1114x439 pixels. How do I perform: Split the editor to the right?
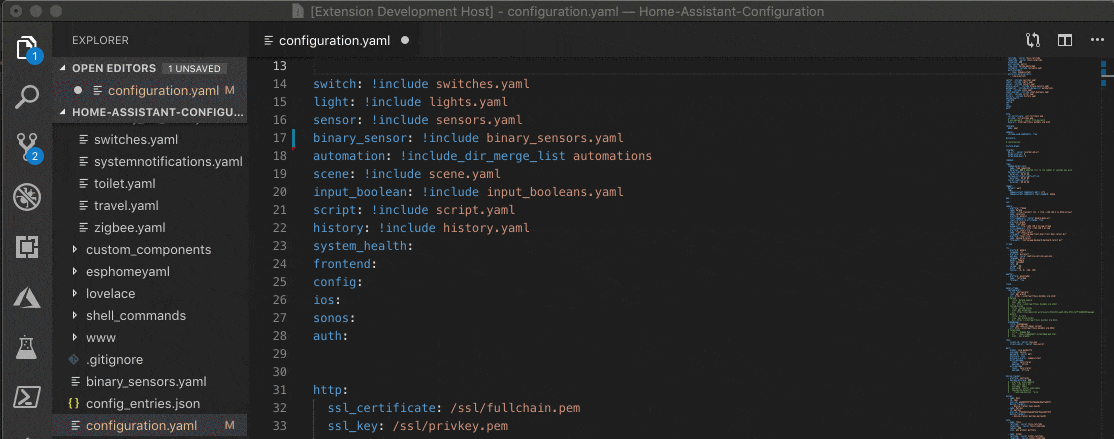(x=1064, y=40)
